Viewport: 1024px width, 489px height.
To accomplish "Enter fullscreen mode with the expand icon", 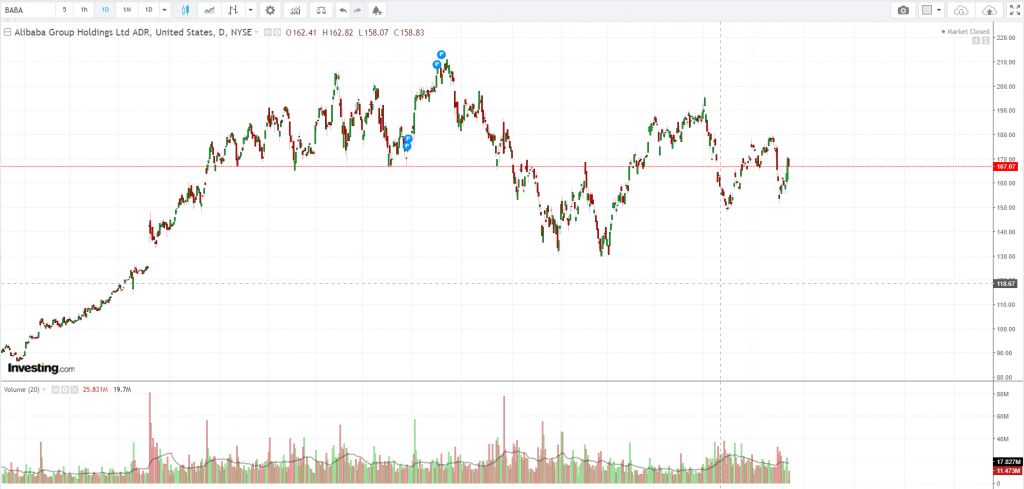I will [1013, 10].
